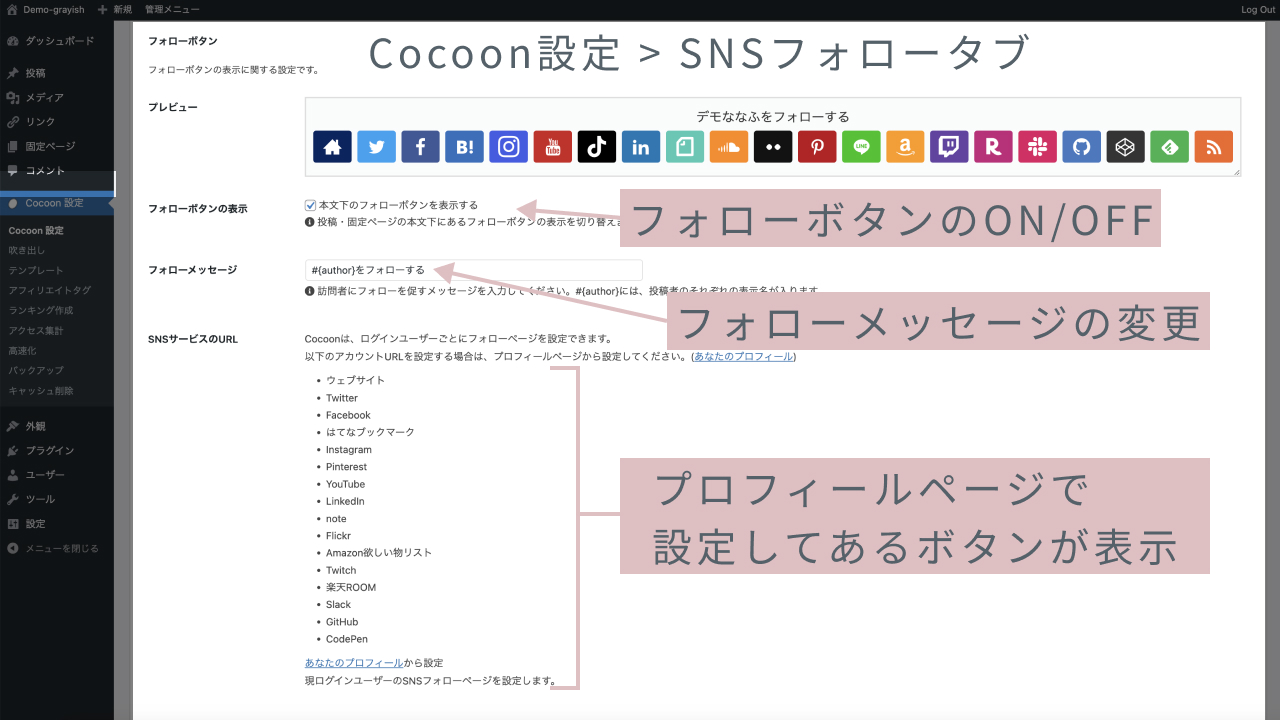This screenshot has width=1280, height=720.
Task: Open 投稿 menu in the sidebar
Action: tap(57, 74)
